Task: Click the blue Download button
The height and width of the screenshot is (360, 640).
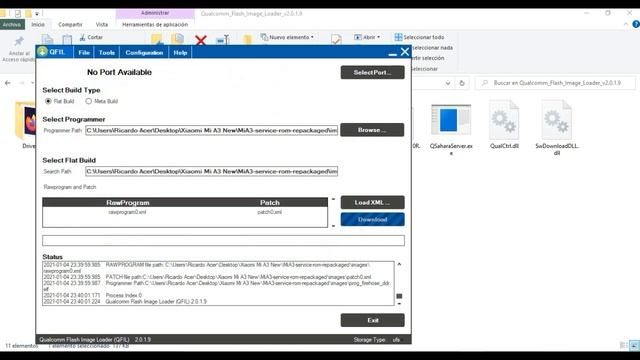Action: coord(372,219)
